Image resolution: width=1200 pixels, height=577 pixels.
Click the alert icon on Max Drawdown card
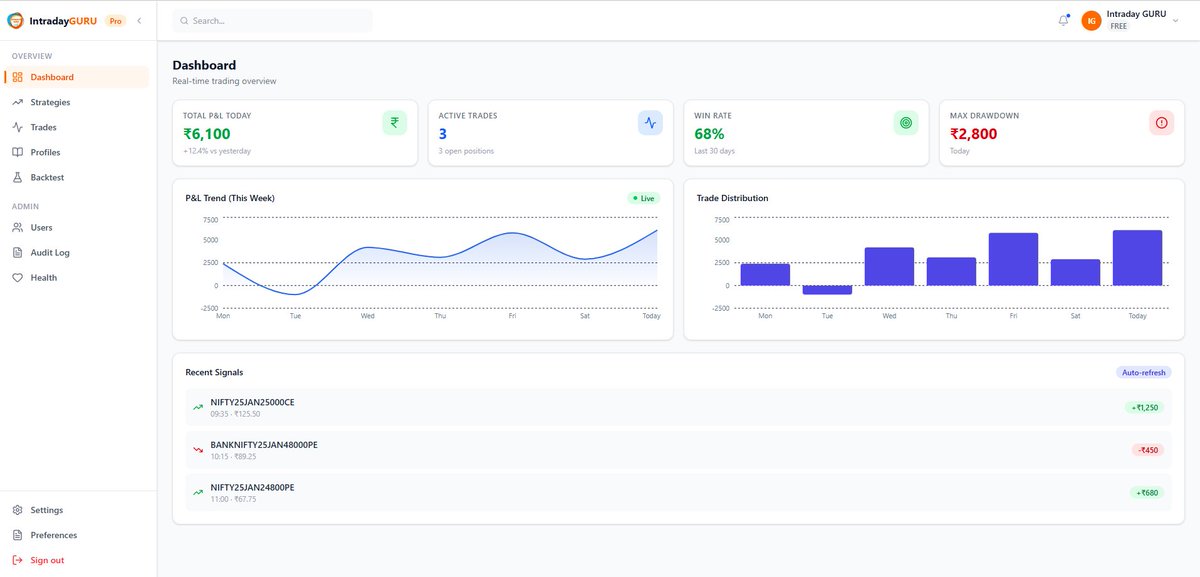click(1162, 123)
